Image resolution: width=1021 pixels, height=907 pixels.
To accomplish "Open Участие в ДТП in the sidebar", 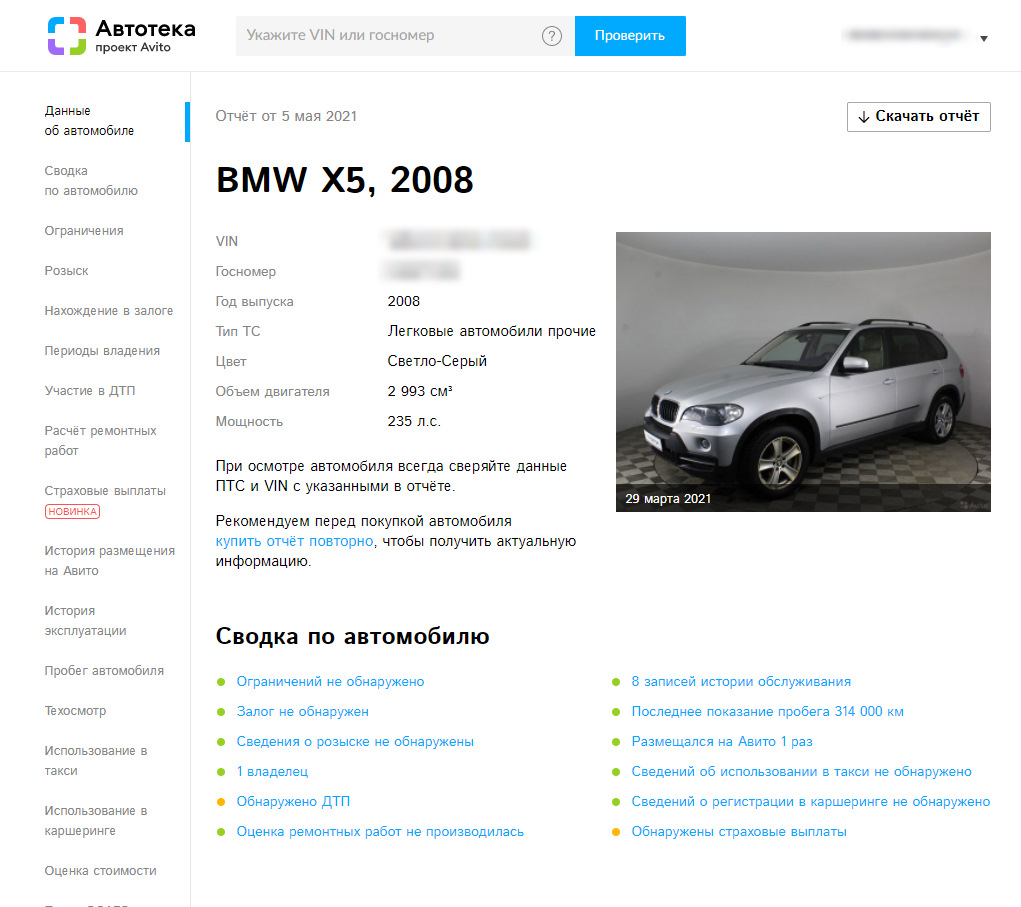I will pos(90,391).
